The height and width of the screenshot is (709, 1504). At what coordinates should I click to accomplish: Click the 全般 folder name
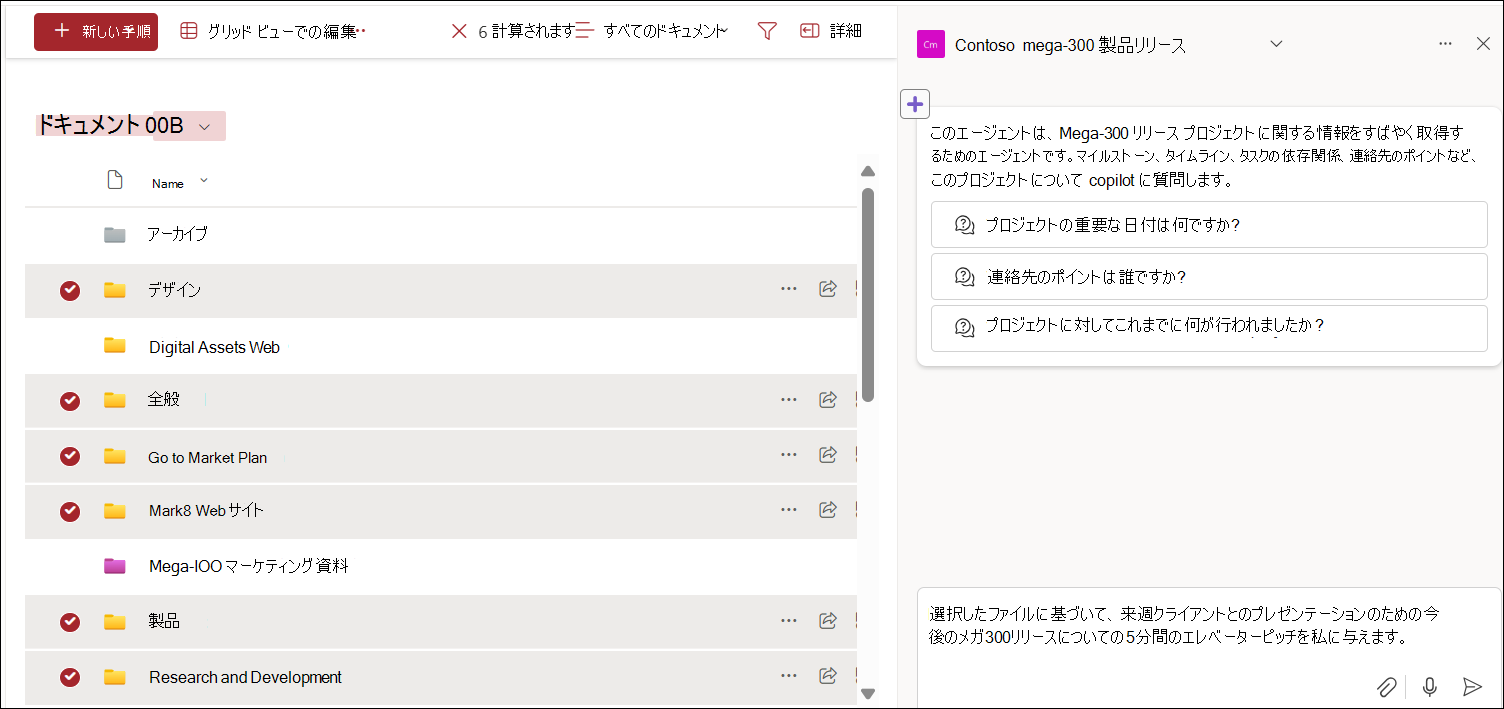coord(164,399)
